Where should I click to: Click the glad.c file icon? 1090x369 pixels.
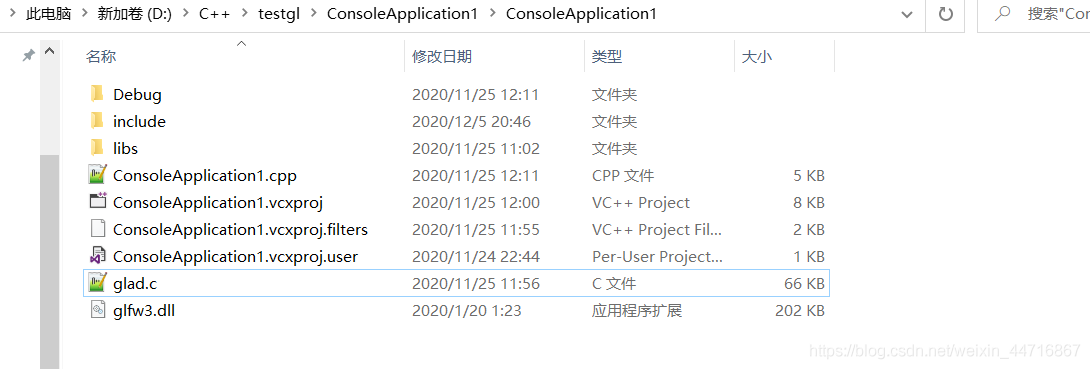97,283
